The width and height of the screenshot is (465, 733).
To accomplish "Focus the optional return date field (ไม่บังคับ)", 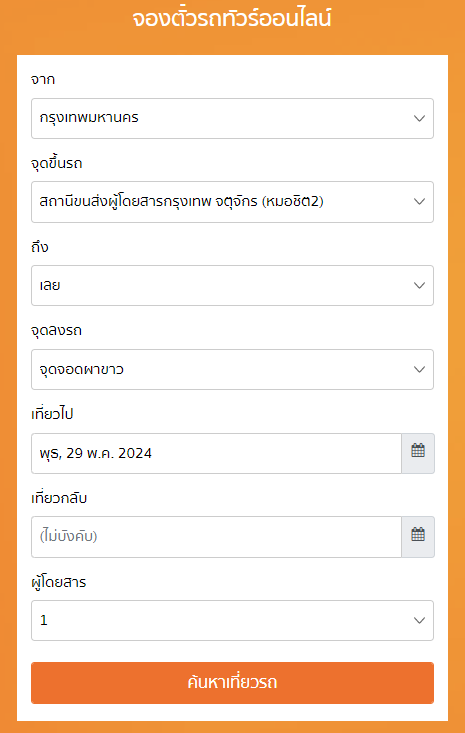I will coord(216,537).
